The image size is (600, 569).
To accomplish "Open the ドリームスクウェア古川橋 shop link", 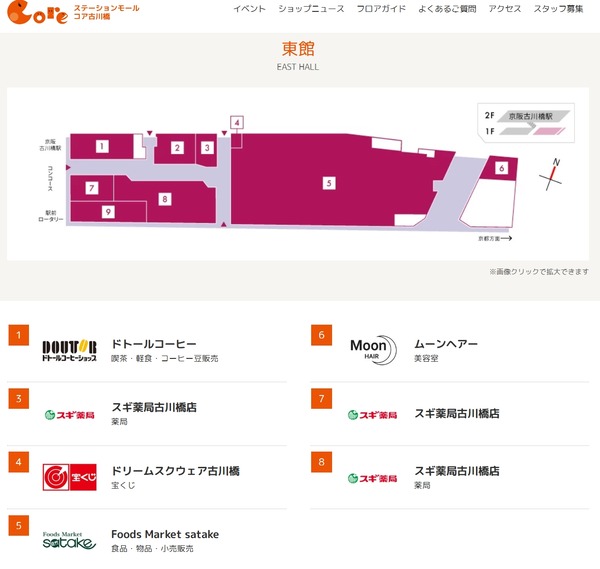I will click(175, 471).
